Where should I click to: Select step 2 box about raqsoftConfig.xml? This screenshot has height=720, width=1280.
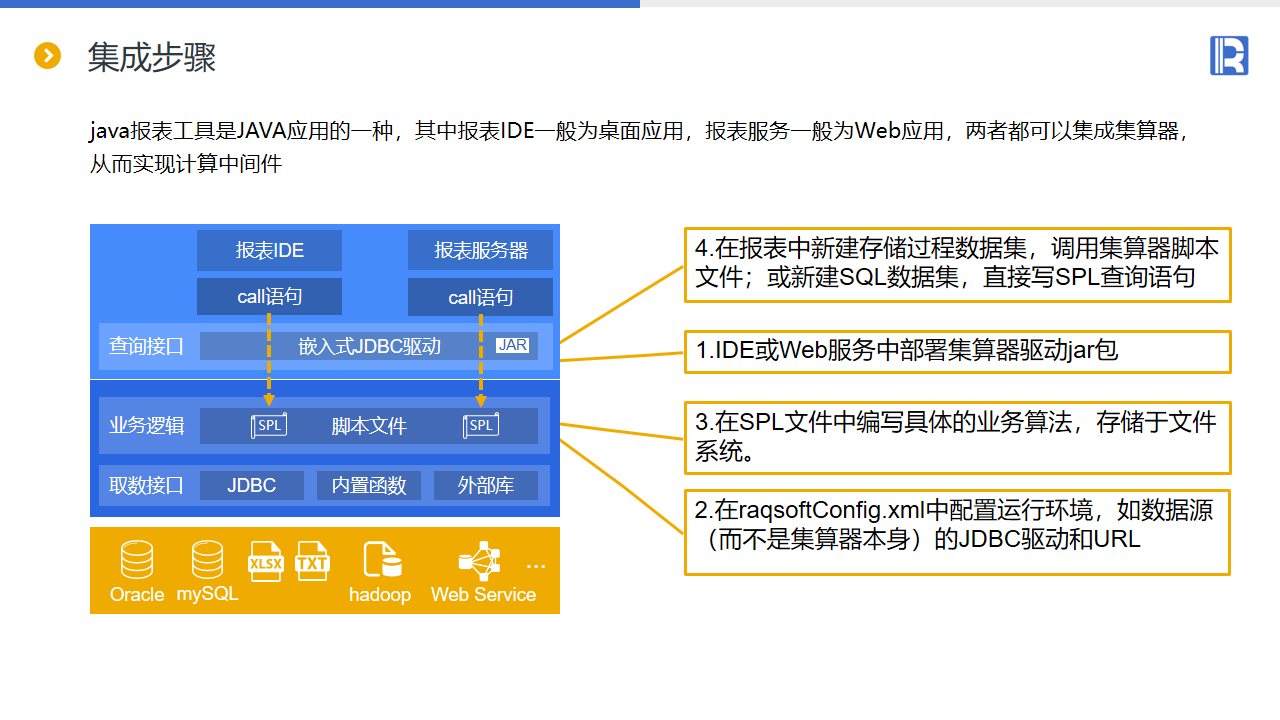pos(957,532)
